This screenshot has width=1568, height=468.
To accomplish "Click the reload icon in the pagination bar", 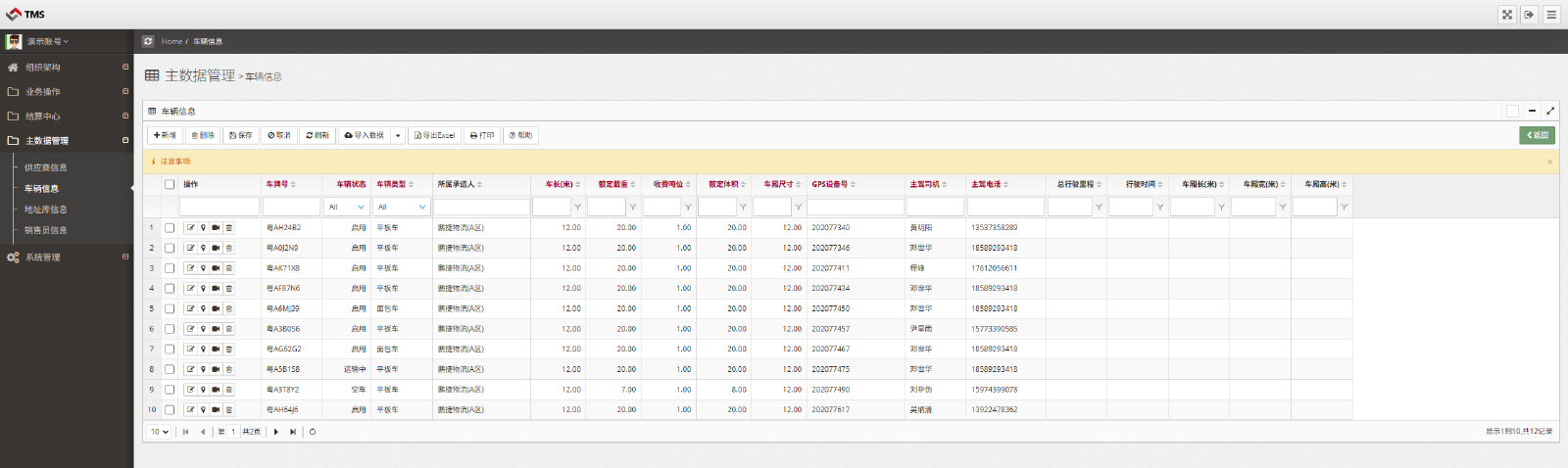I will (x=313, y=432).
